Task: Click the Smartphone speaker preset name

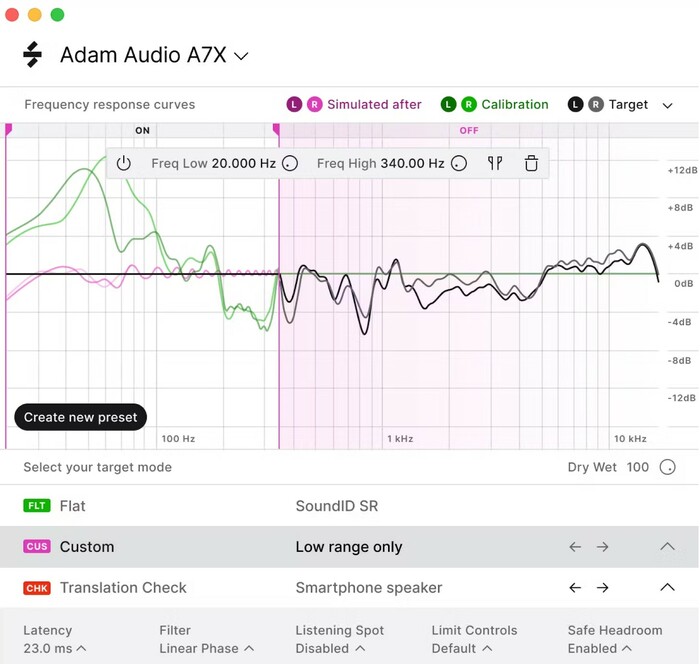Action: pyautogui.click(x=369, y=588)
